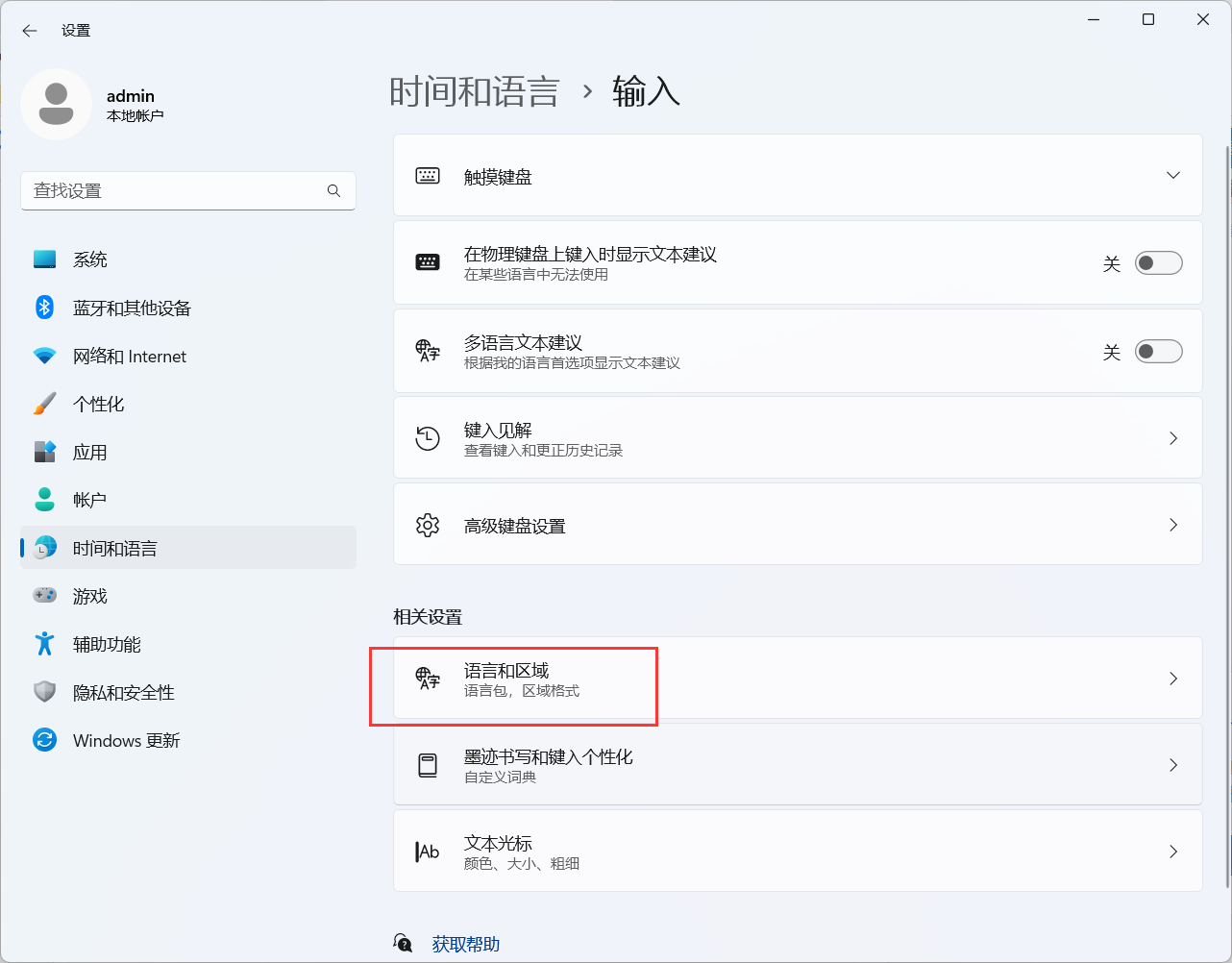The height and width of the screenshot is (963, 1232).
Task: Select 个性化 in the sidebar
Action: [x=188, y=404]
